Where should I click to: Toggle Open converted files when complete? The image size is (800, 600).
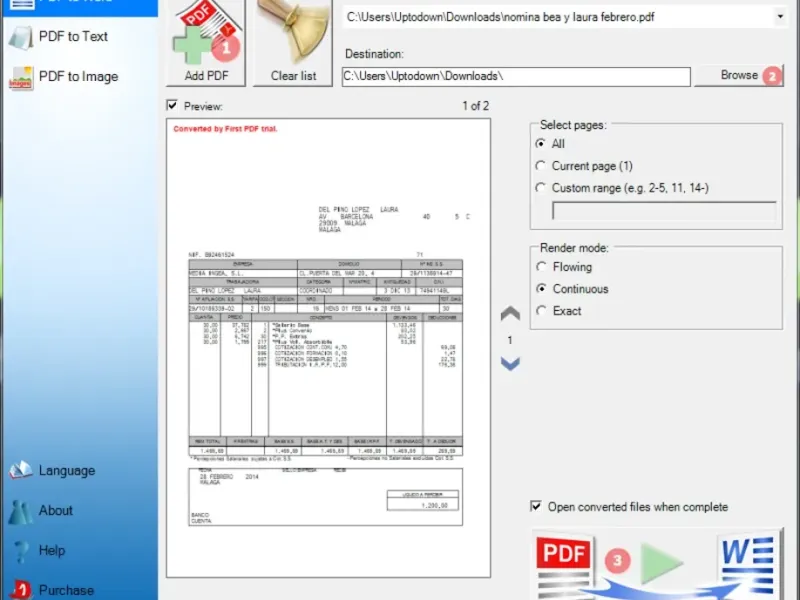pos(536,506)
